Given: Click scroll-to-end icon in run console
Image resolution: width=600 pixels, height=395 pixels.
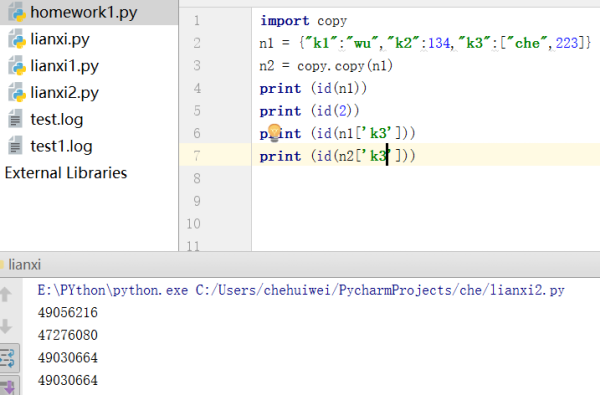Looking at the screenshot, I should coord(8,387).
